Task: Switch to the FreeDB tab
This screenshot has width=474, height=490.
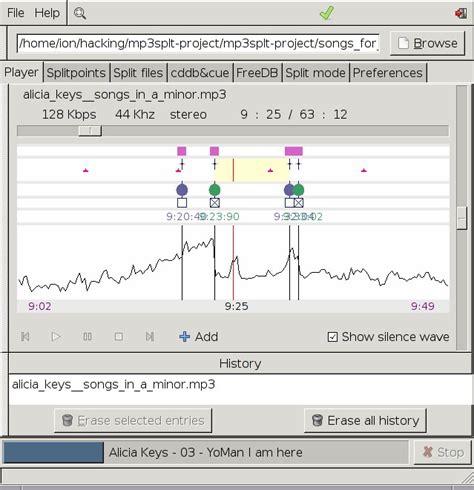Action: point(257,73)
